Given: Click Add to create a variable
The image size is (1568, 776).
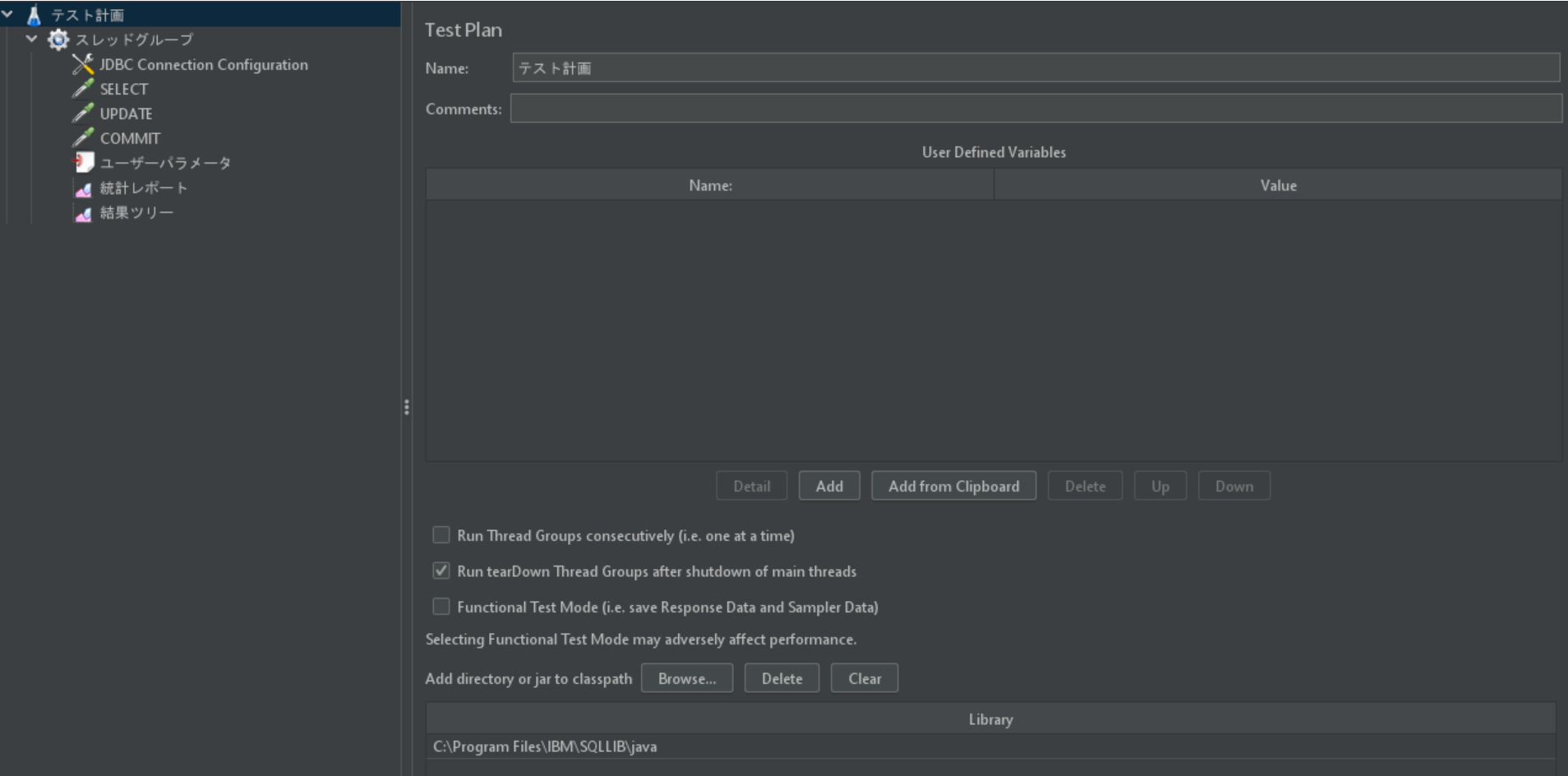Looking at the screenshot, I should pos(829,486).
